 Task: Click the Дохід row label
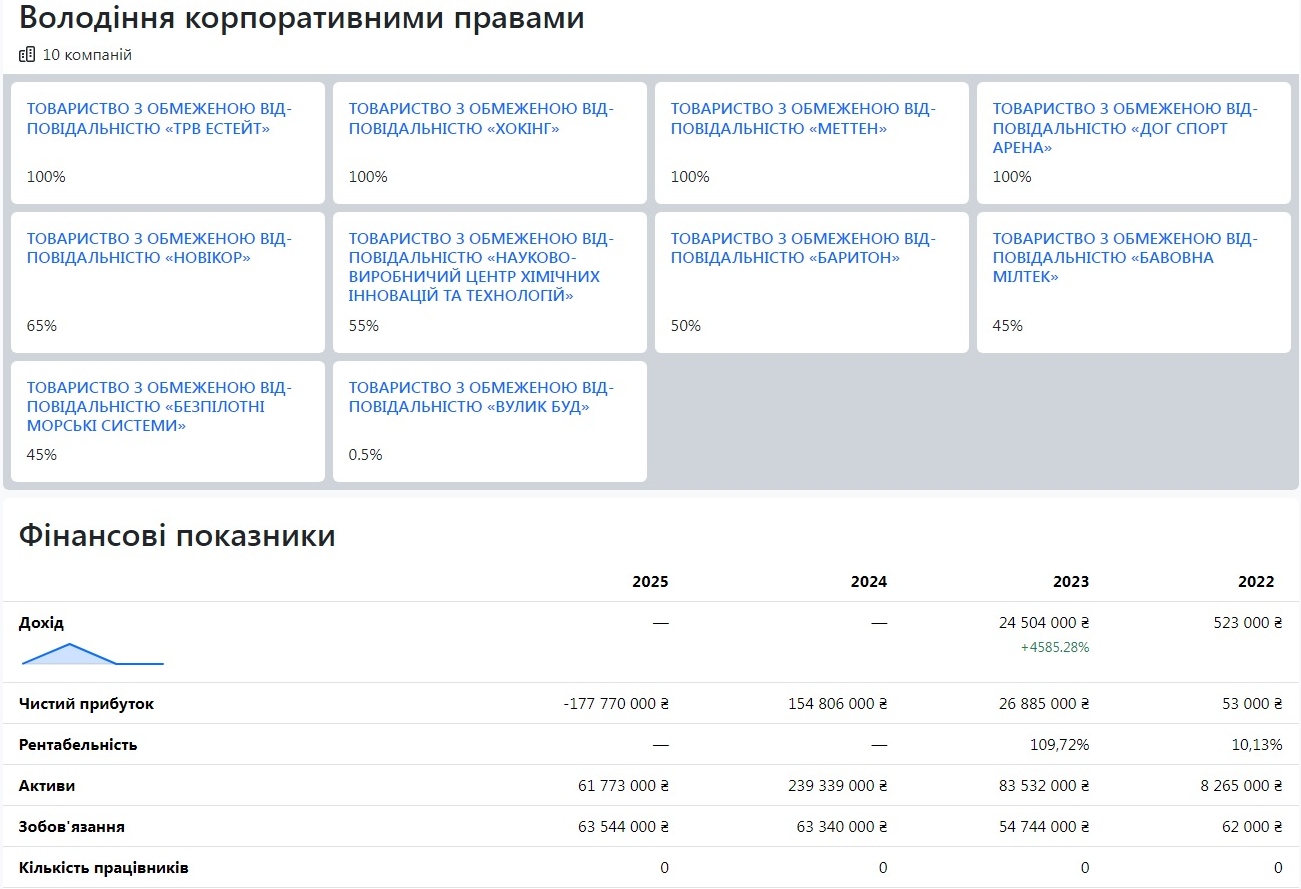pos(41,622)
